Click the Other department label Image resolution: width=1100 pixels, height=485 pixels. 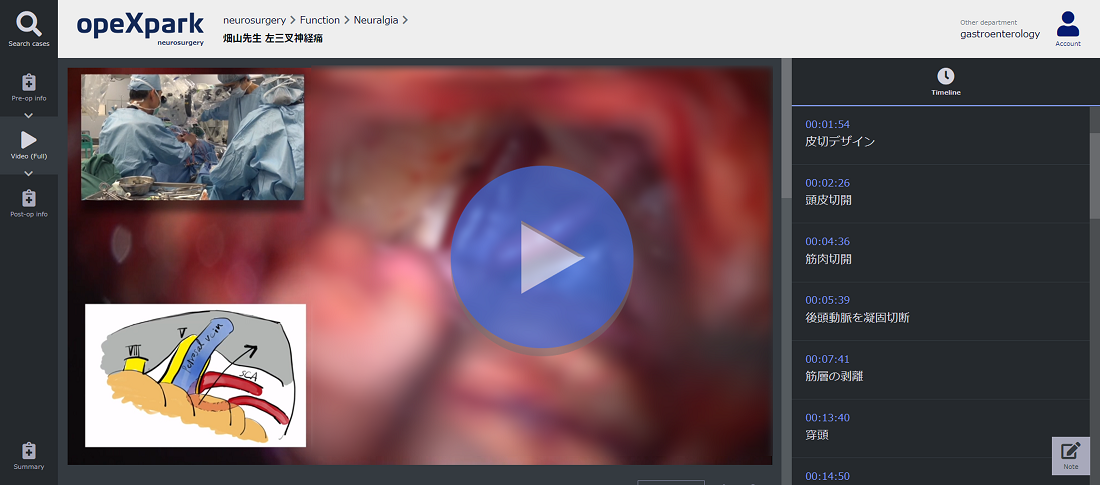click(x=988, y=22)
